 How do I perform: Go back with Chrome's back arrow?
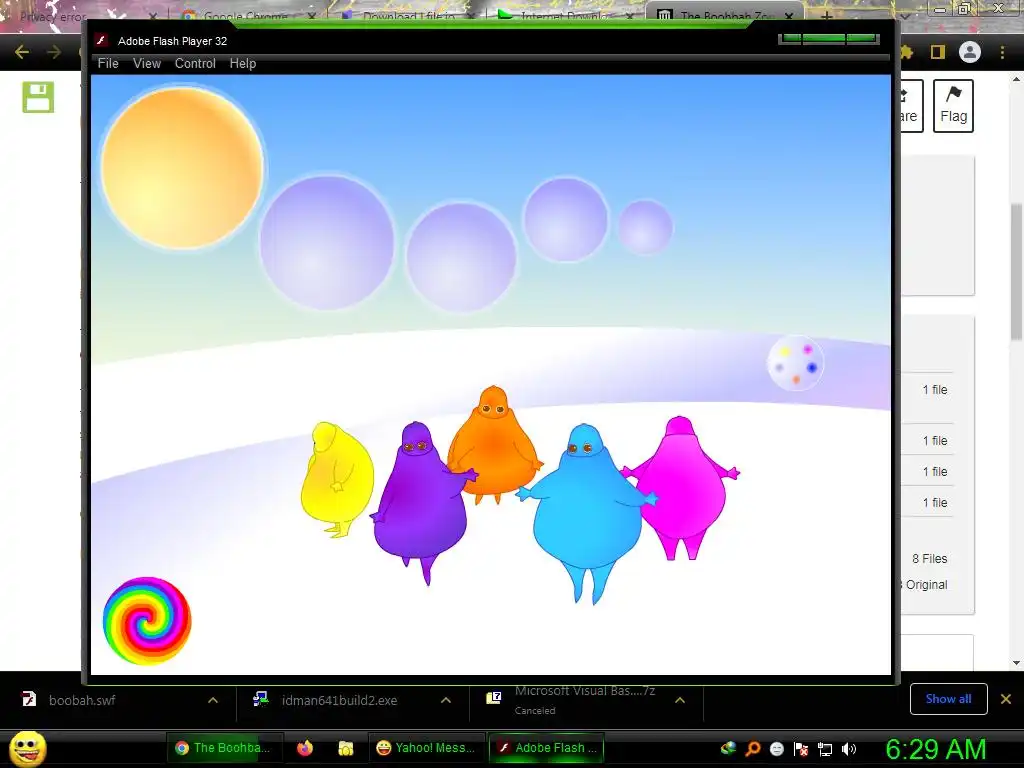[x=22, y=52]
